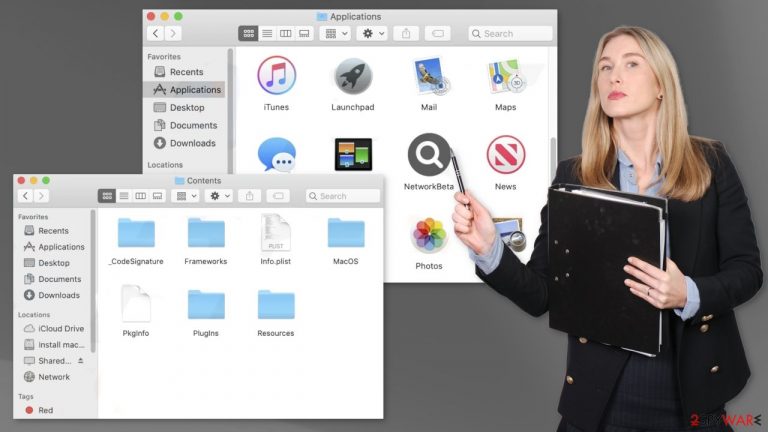Image resolution: width=768 pixels, height=432 pixels.
Task: Switch Contents window to icon view
Action: pyautogui.click(x=107, y=196)
